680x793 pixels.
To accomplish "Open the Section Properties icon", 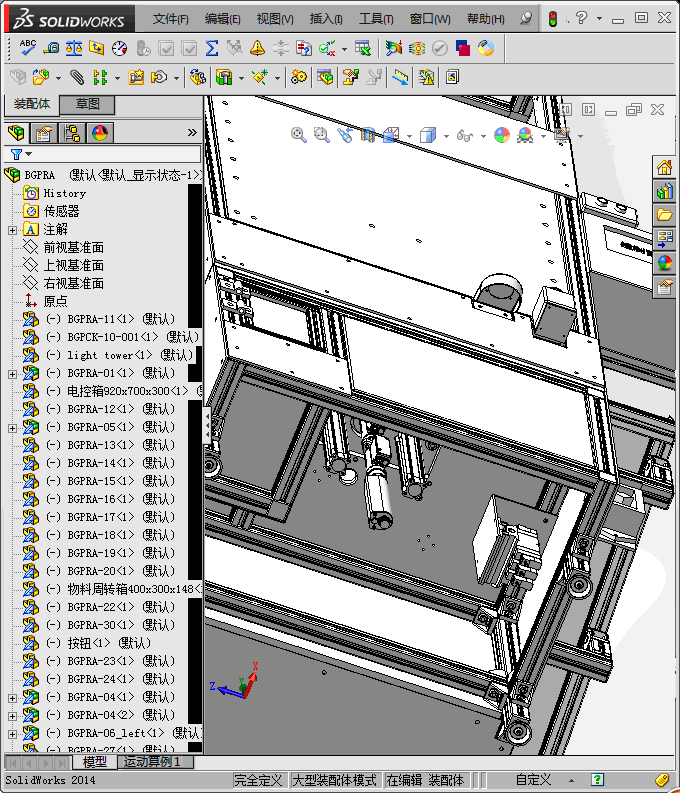I will pos(97,48).
